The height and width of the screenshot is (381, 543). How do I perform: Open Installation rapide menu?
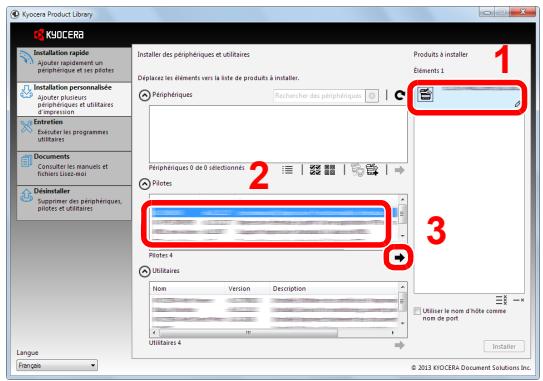point(74,64)
